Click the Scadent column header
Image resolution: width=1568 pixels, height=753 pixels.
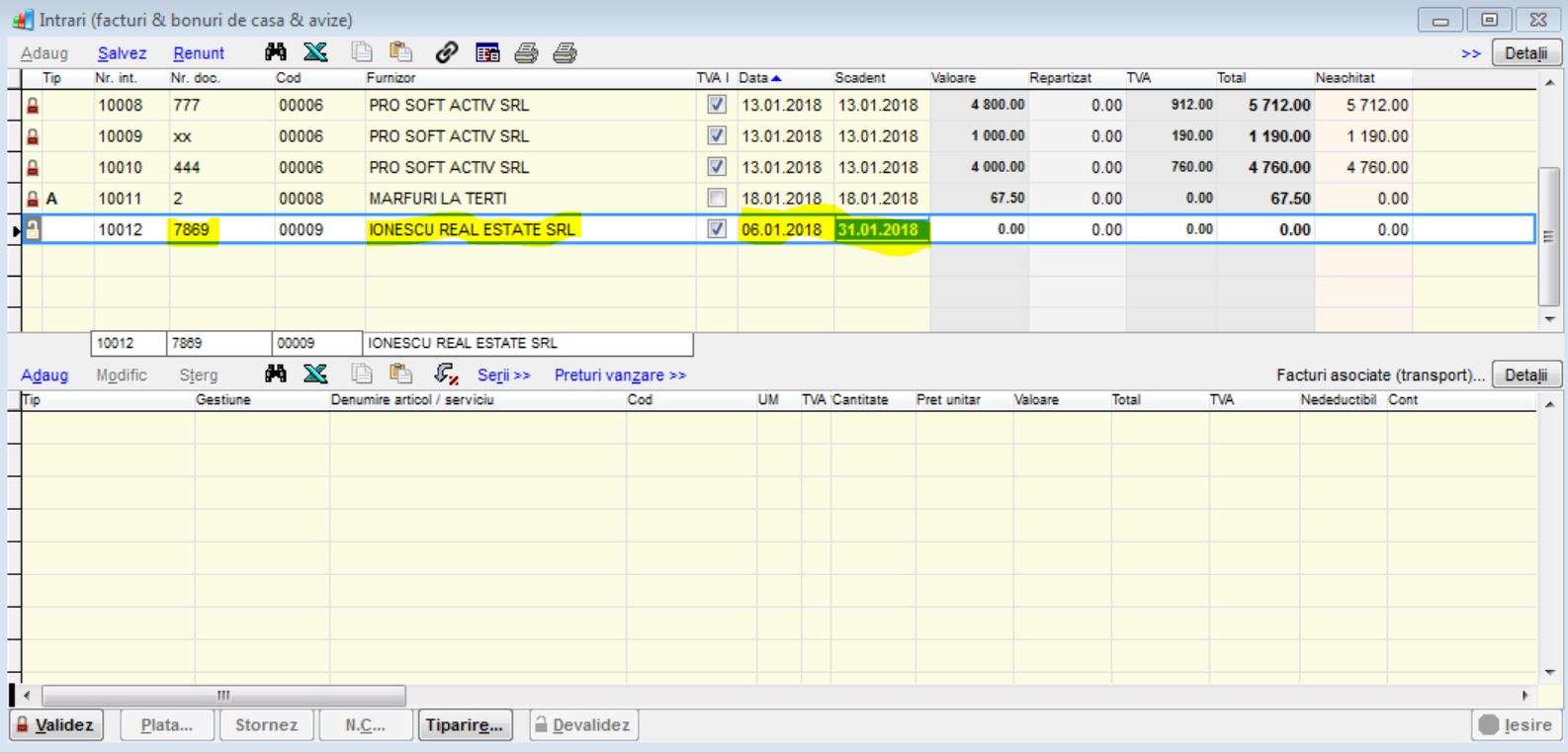point(881,77)
